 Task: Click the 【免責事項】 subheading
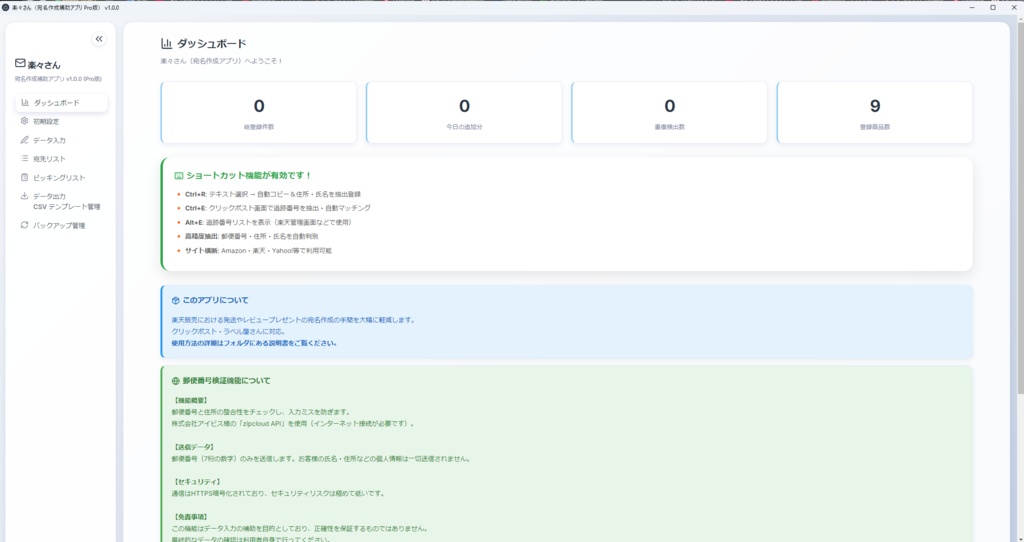point(190,517)
